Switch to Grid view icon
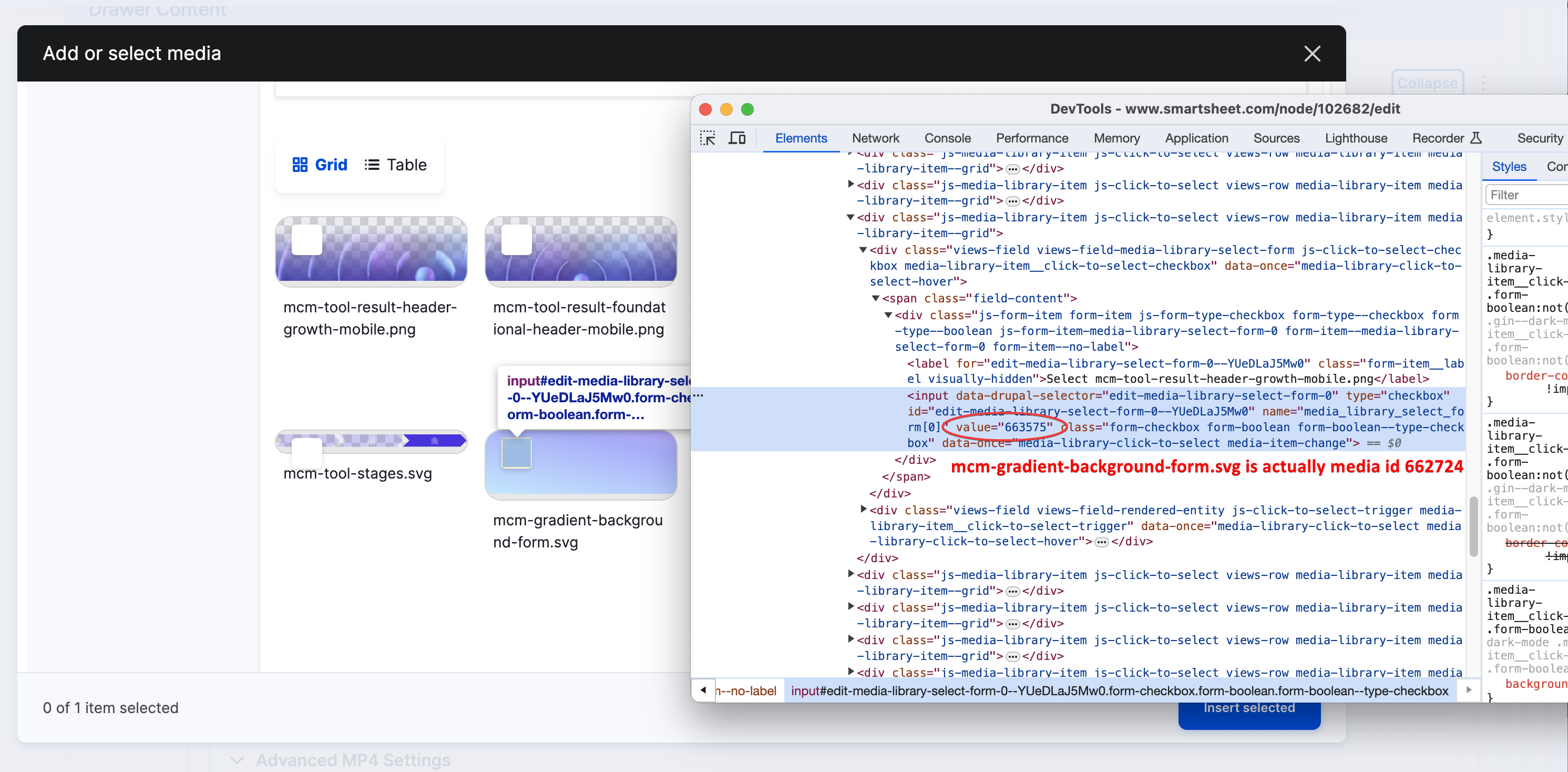This screenshot has width=1568, height=772. 300,165
